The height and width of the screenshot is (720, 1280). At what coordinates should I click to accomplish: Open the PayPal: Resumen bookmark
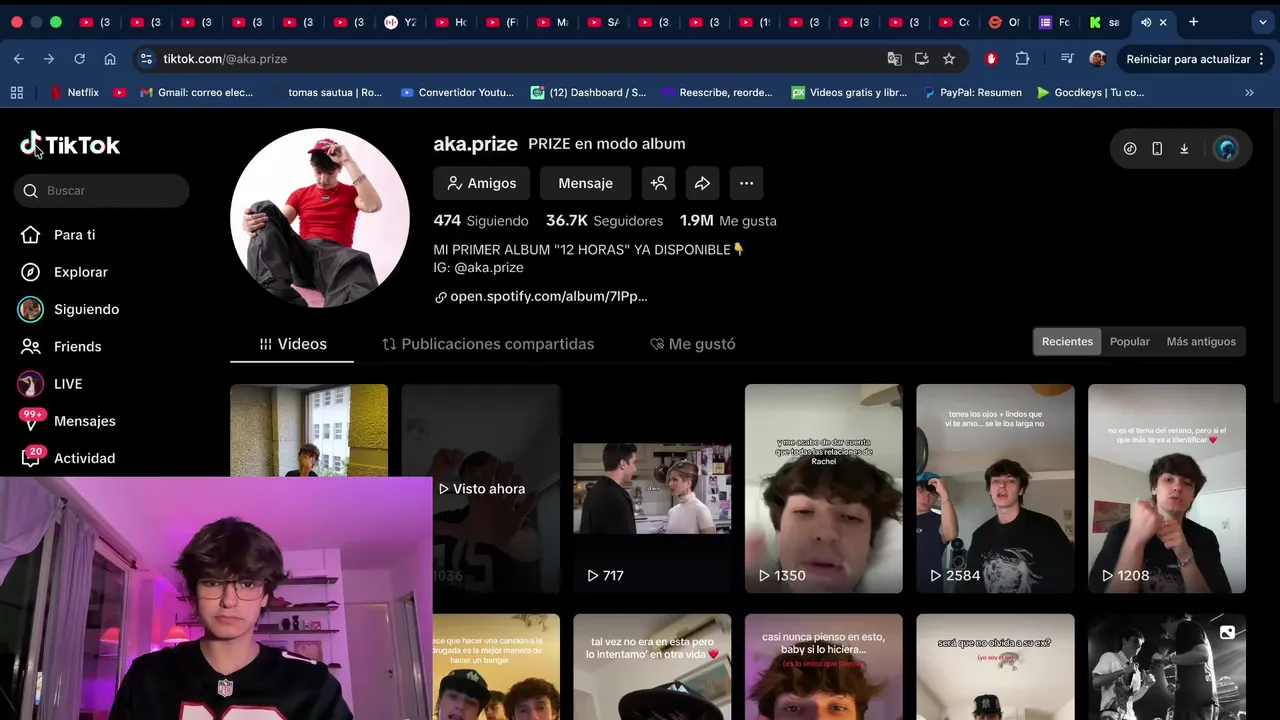coord(972,92)
